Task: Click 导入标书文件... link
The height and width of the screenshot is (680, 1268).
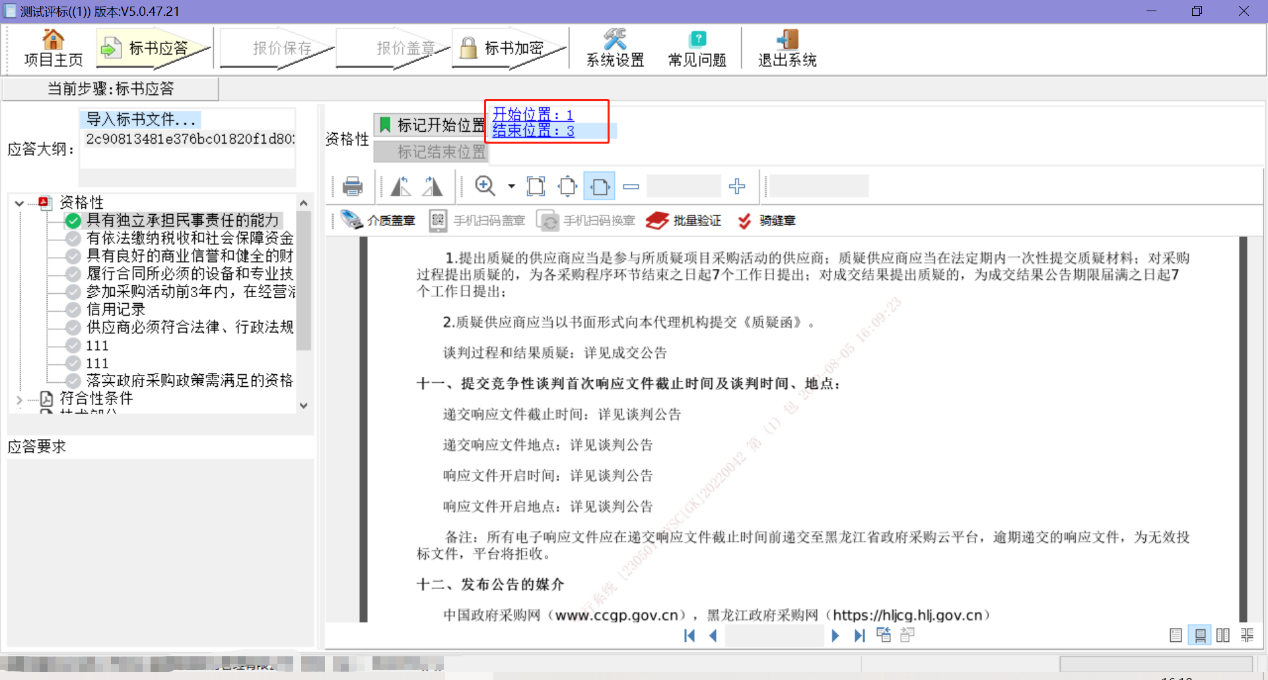Action: point(142,119)
